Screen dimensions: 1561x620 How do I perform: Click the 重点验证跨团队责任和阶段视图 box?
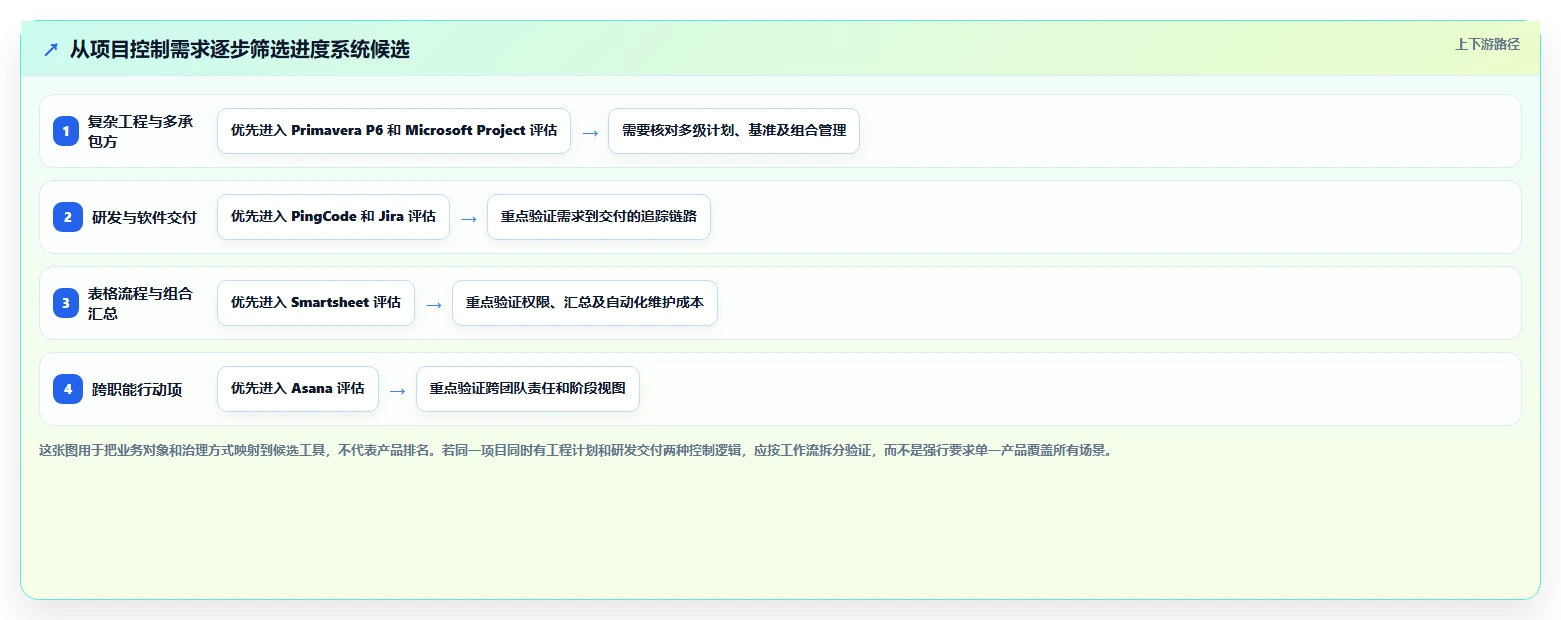point(528,389)
